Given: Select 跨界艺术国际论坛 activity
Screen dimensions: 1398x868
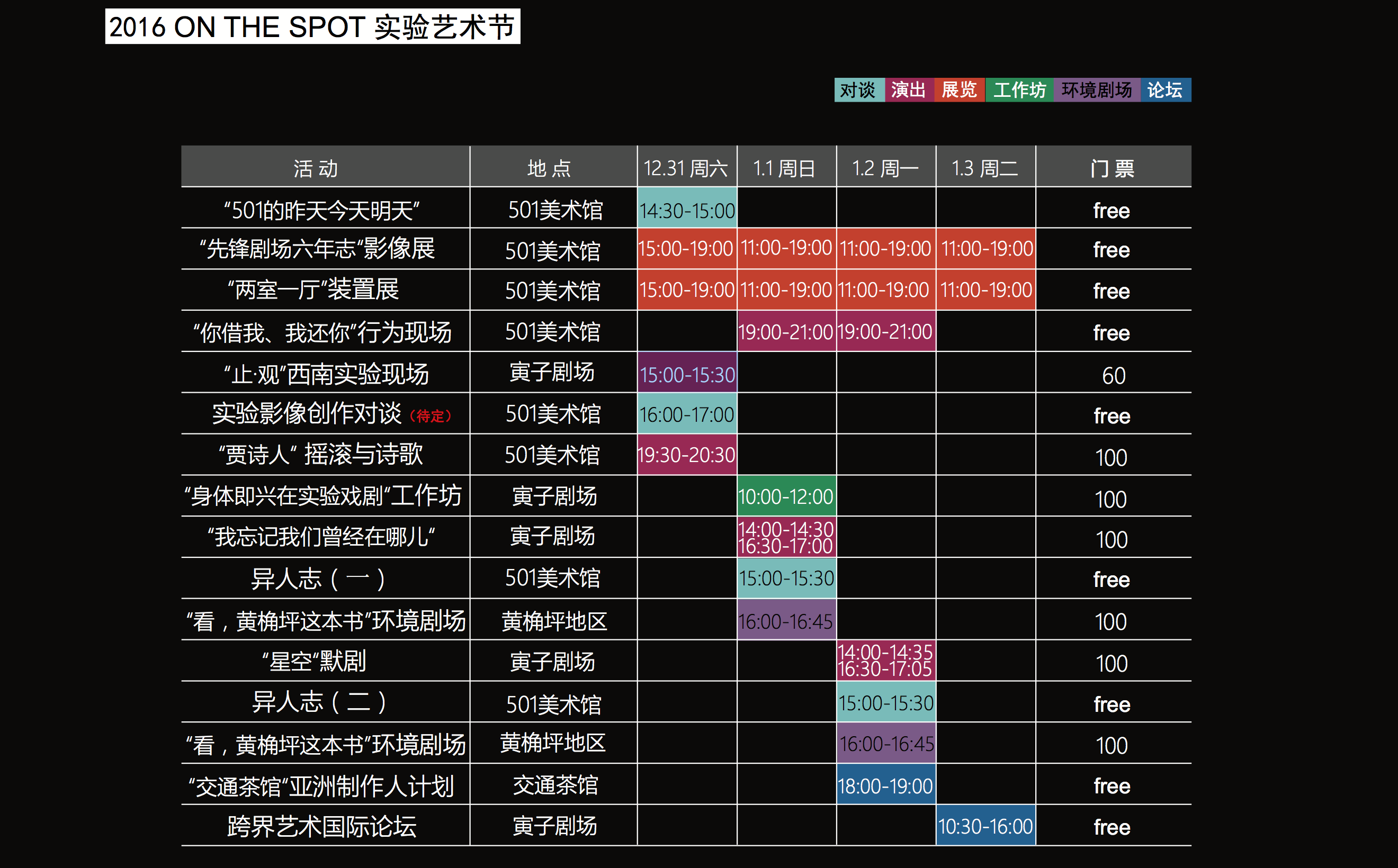Looking at the screenshot, I should click(x=321, y=827).
